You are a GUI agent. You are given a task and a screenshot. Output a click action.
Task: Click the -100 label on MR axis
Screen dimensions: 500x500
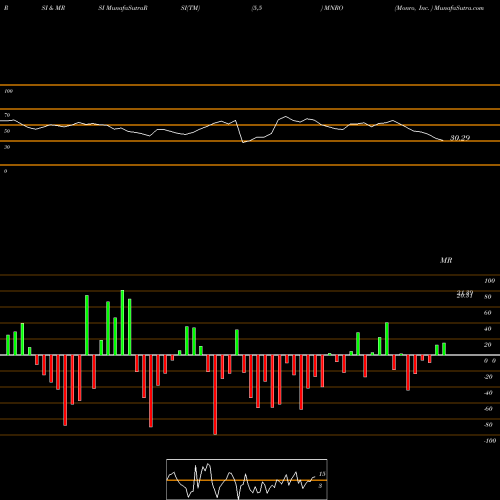click(x=489, y=441)
